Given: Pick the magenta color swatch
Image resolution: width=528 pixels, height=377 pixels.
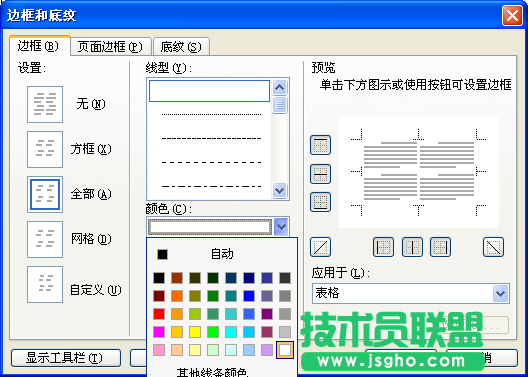Looking at the screenshot, I should click(159, 332).
